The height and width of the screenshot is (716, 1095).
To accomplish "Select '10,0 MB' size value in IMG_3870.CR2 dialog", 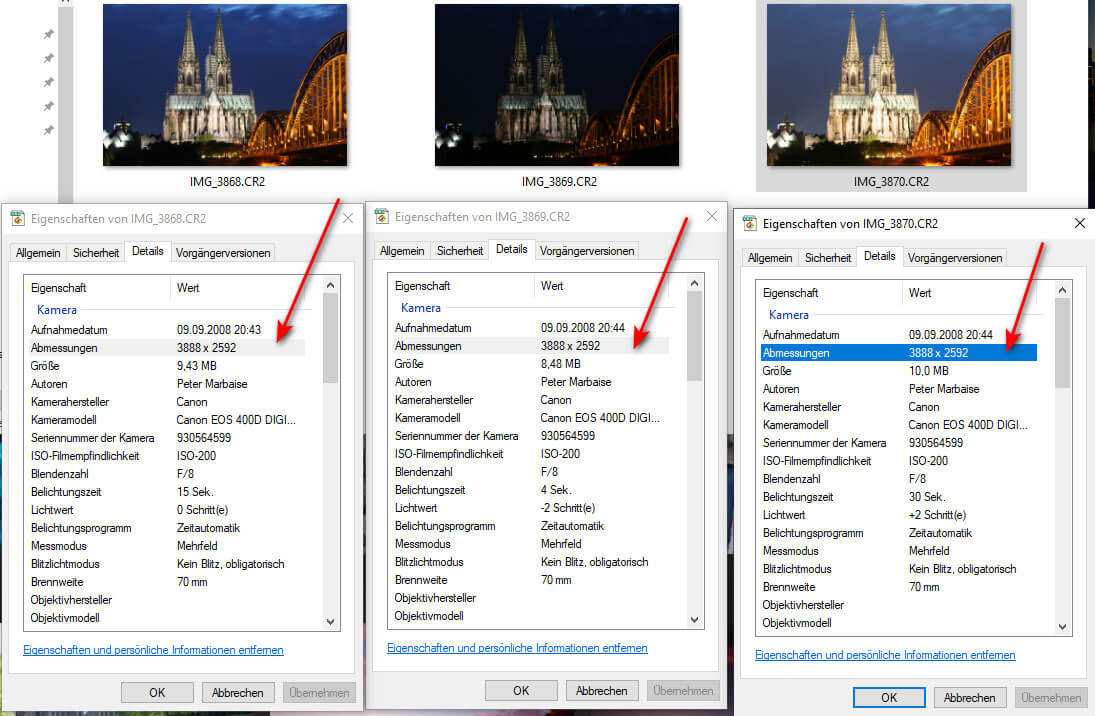I will [928, 370].
